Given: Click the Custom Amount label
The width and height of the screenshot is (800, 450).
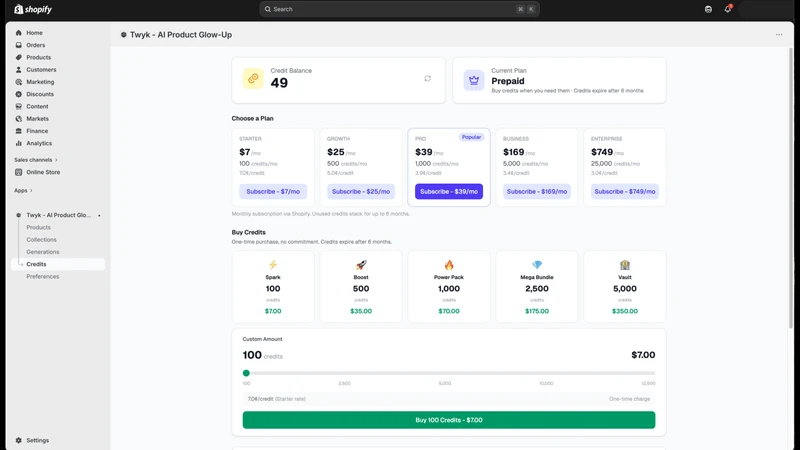Looking at the screenshot, I should pos(262,339).
